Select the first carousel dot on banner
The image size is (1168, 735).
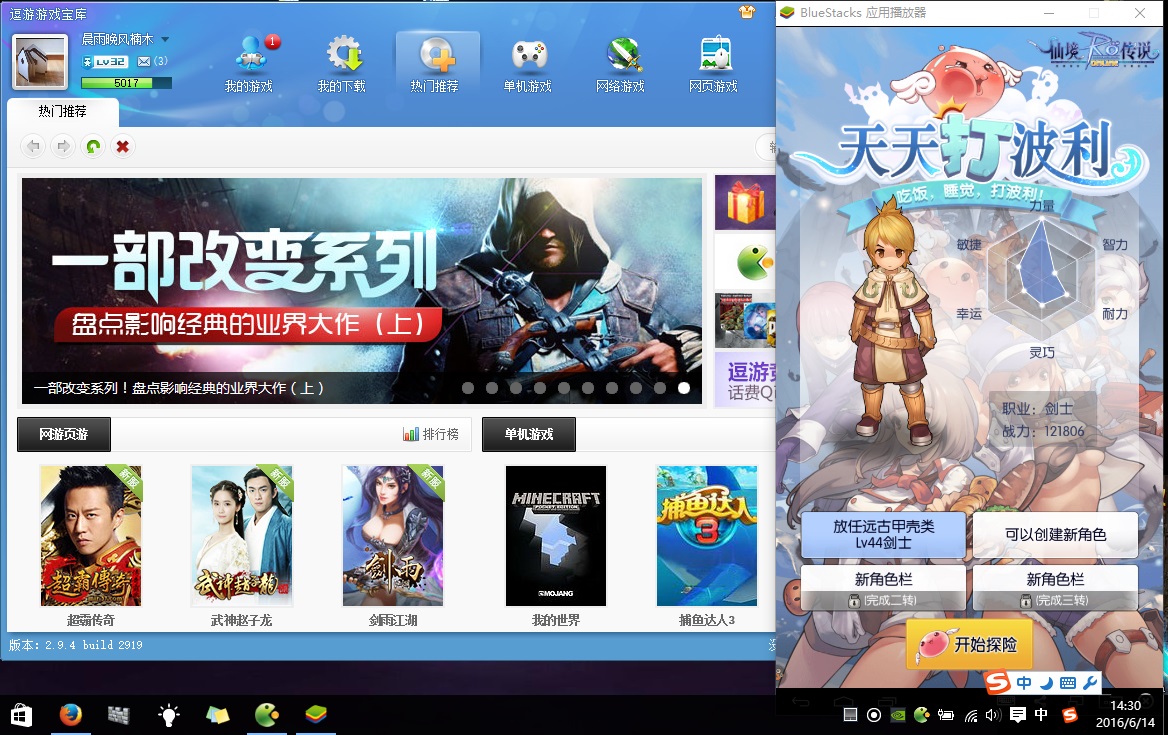point(468,388)
